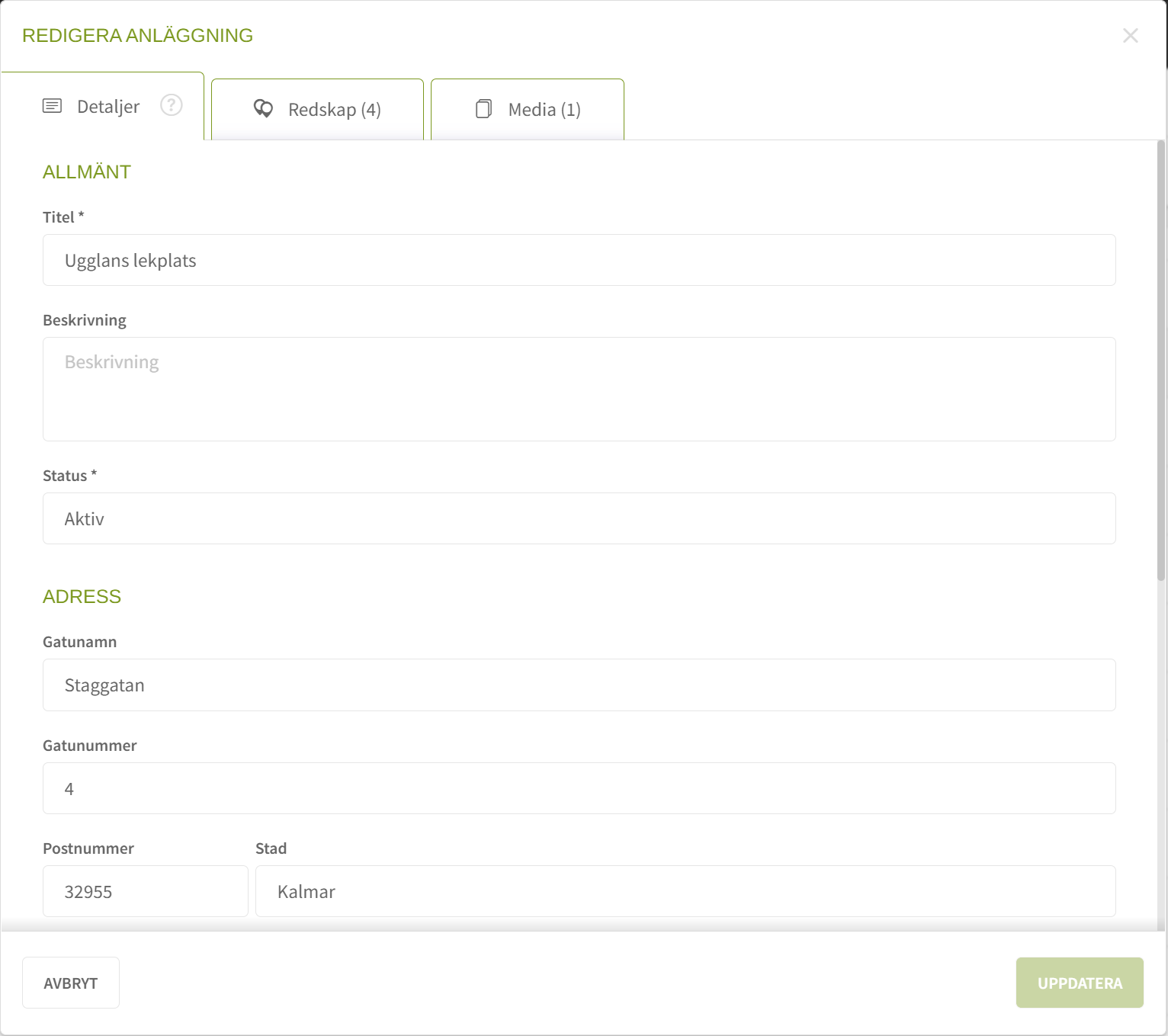The height and width of the screenshot is (1036, 1168).
Task: Click the Detaljer list icon
Action: (x=52, y=106)
